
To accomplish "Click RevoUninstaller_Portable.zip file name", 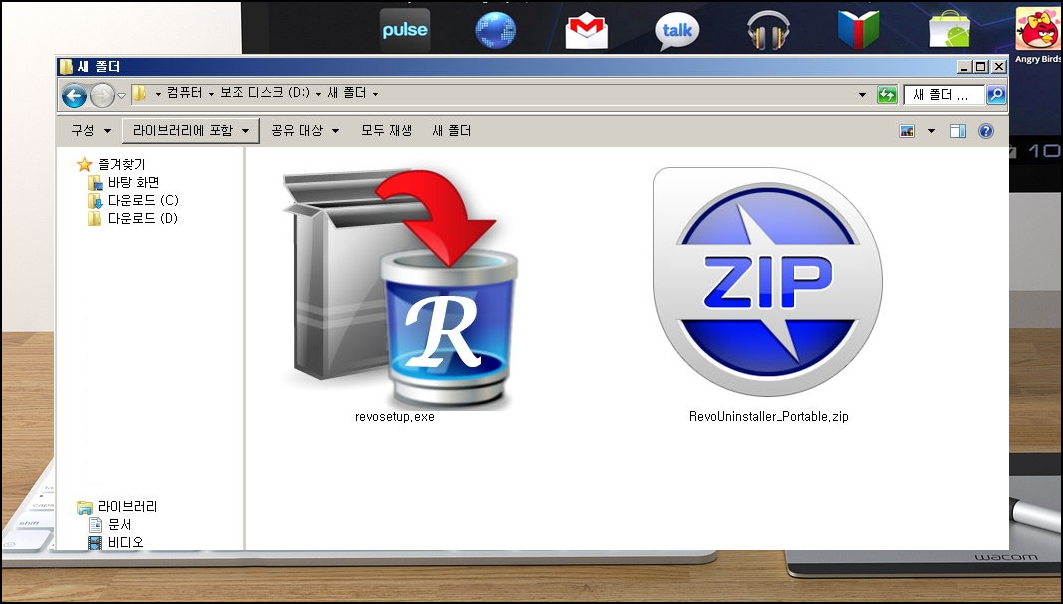I will [769, 416].
